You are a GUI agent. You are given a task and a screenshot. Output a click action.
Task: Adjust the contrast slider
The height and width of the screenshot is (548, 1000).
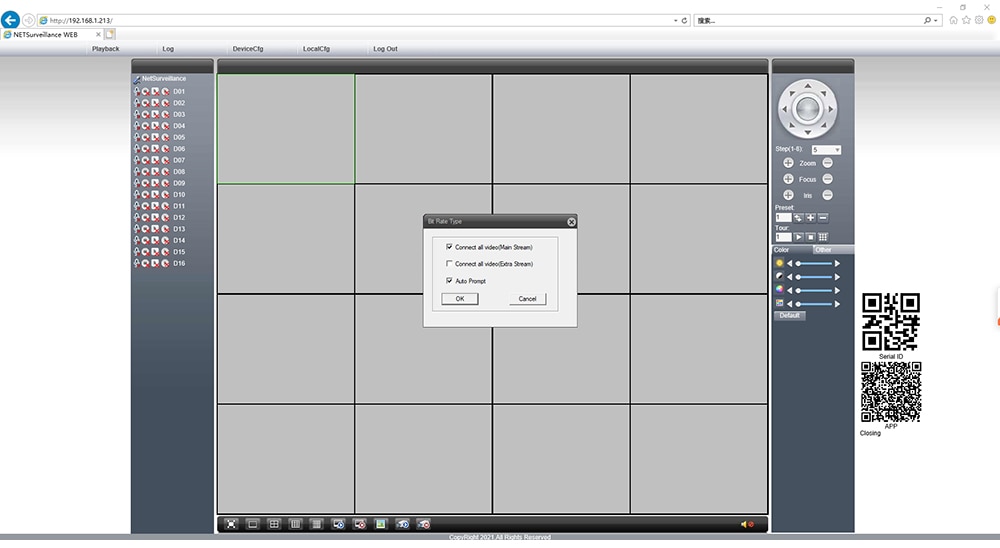pos(814,277)
